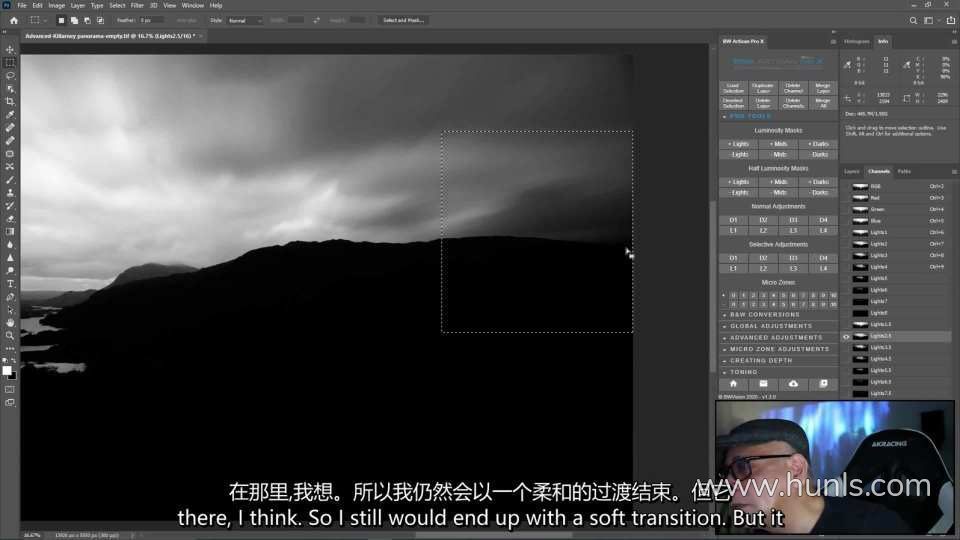Select the Horizontal Type tool
Screen dimensions: 960x540
(x=10, y=283)
